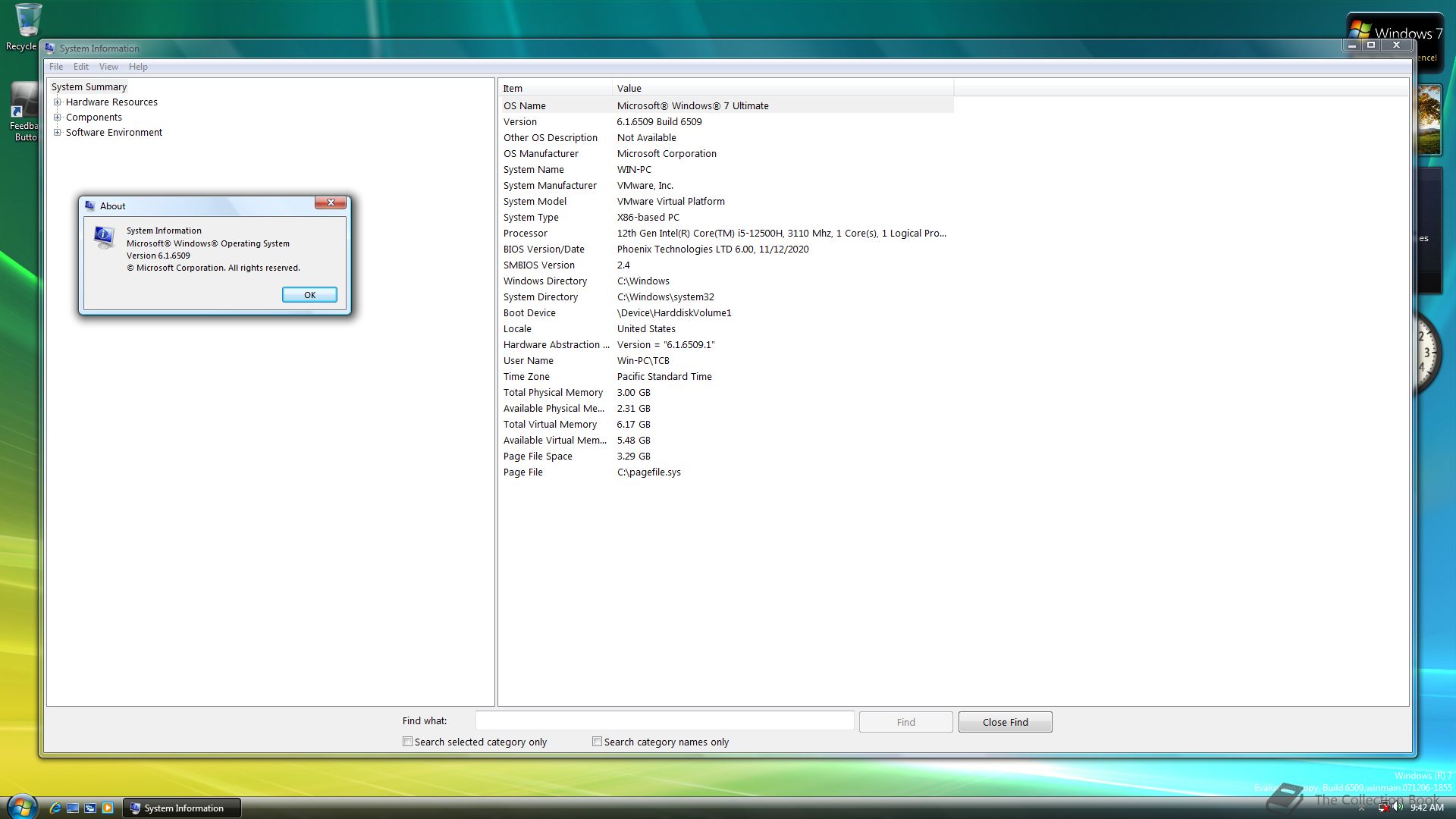
Task: Open the Start menu orb
Action: 21,806
